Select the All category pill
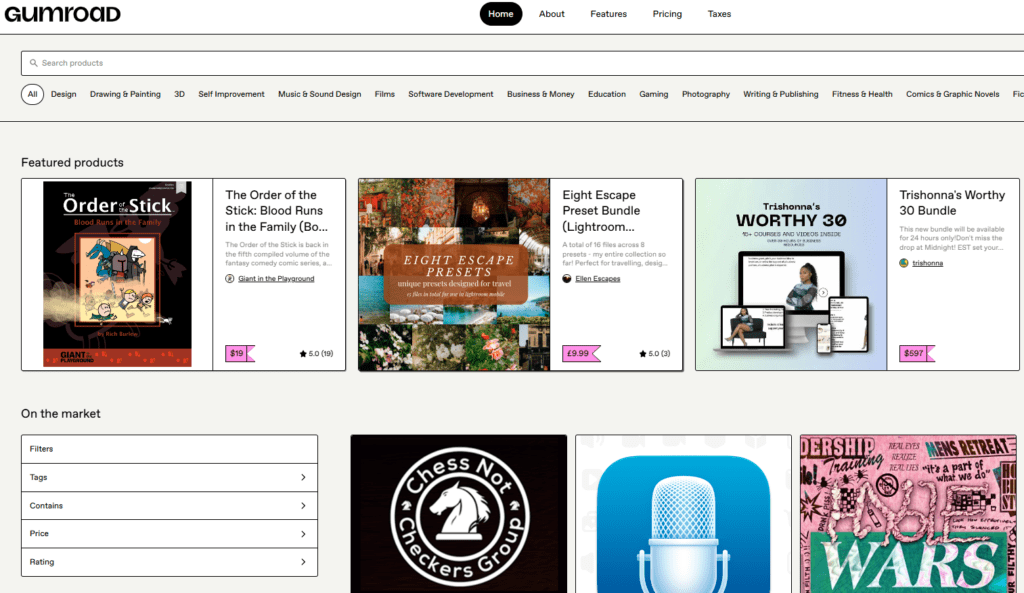Image resolution: width=1024 pixels, height=593 pixels. click(33, 94)
